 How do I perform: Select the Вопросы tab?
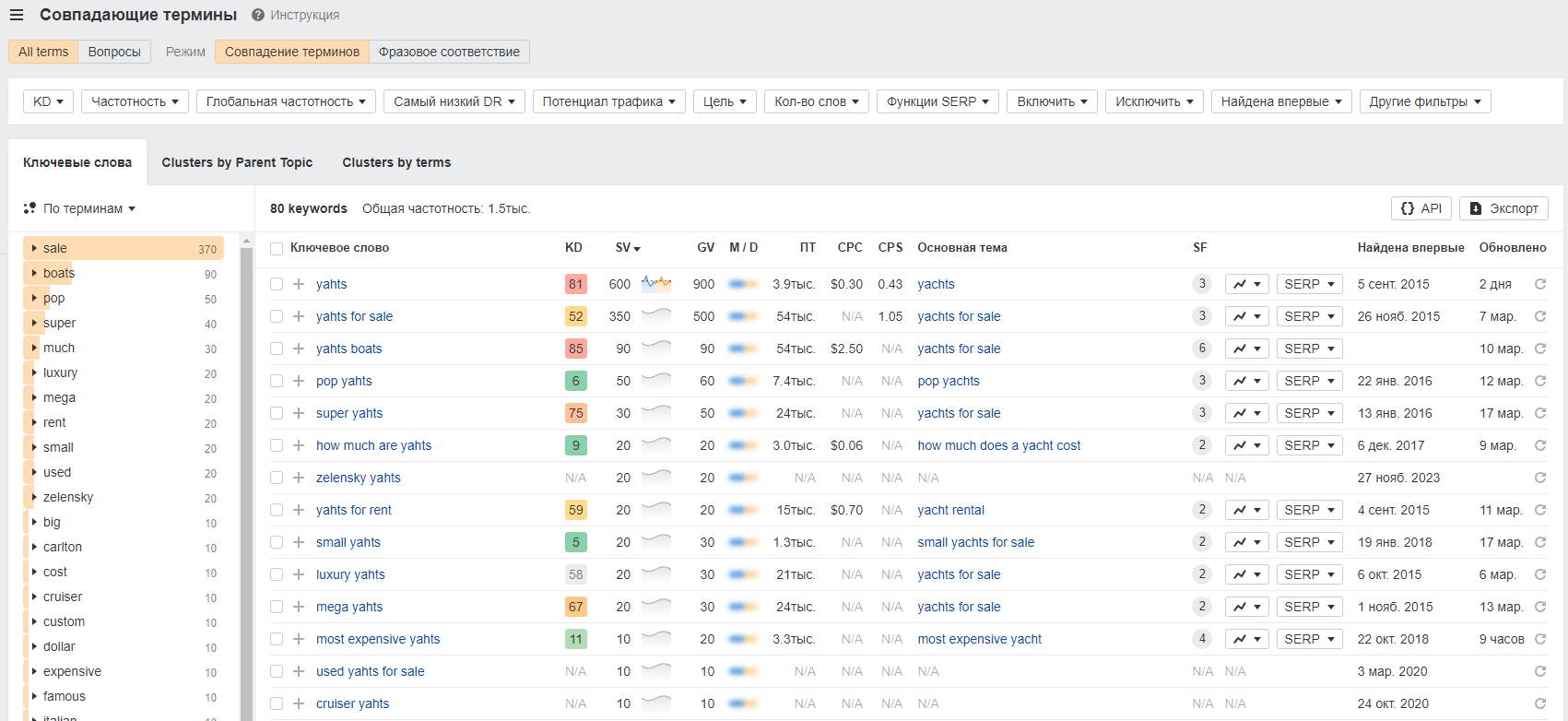pos(114,52)
